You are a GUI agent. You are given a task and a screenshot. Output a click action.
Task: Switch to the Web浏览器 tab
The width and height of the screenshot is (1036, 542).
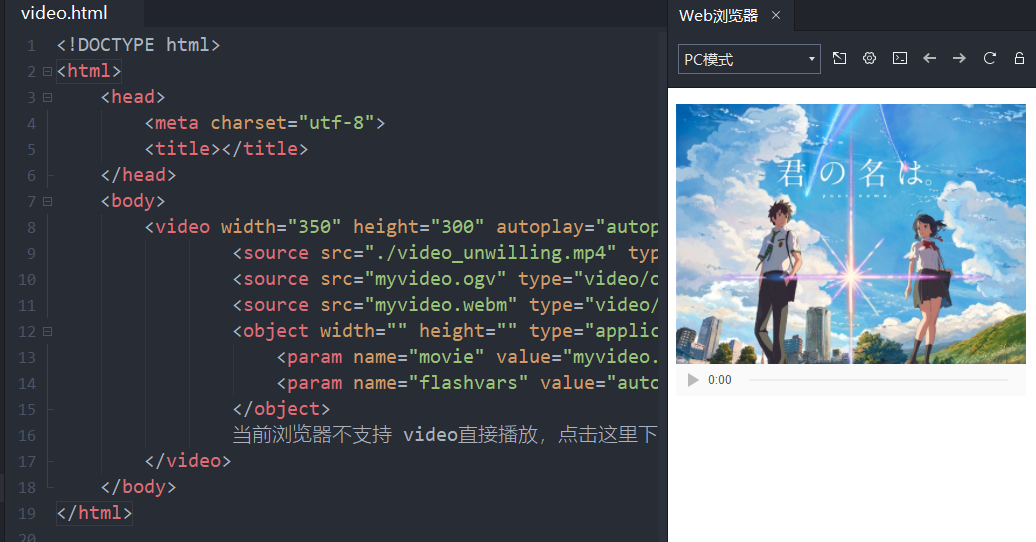[718, 15]
